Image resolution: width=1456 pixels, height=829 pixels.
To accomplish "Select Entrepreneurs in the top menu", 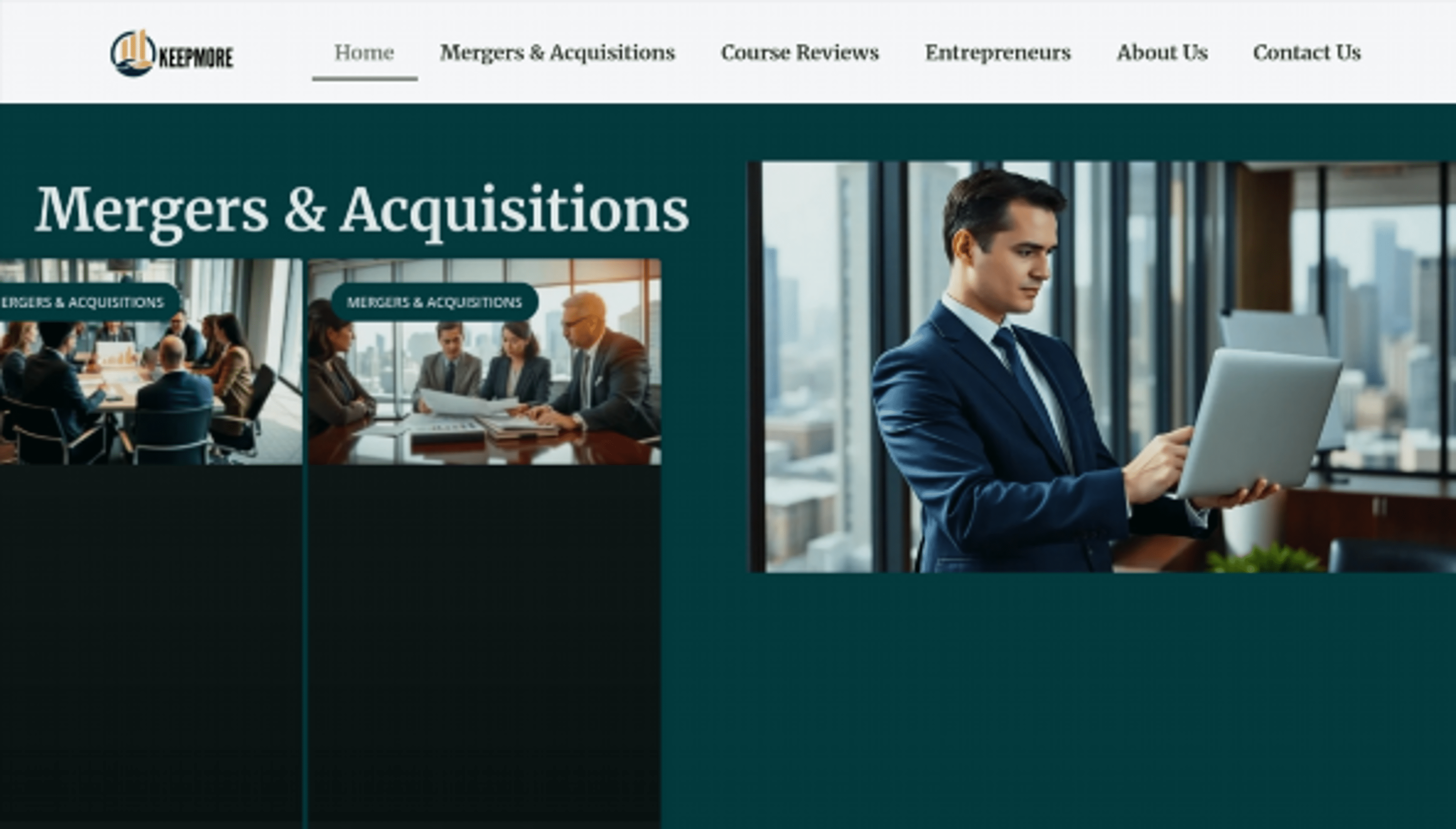I will (998, 52).
